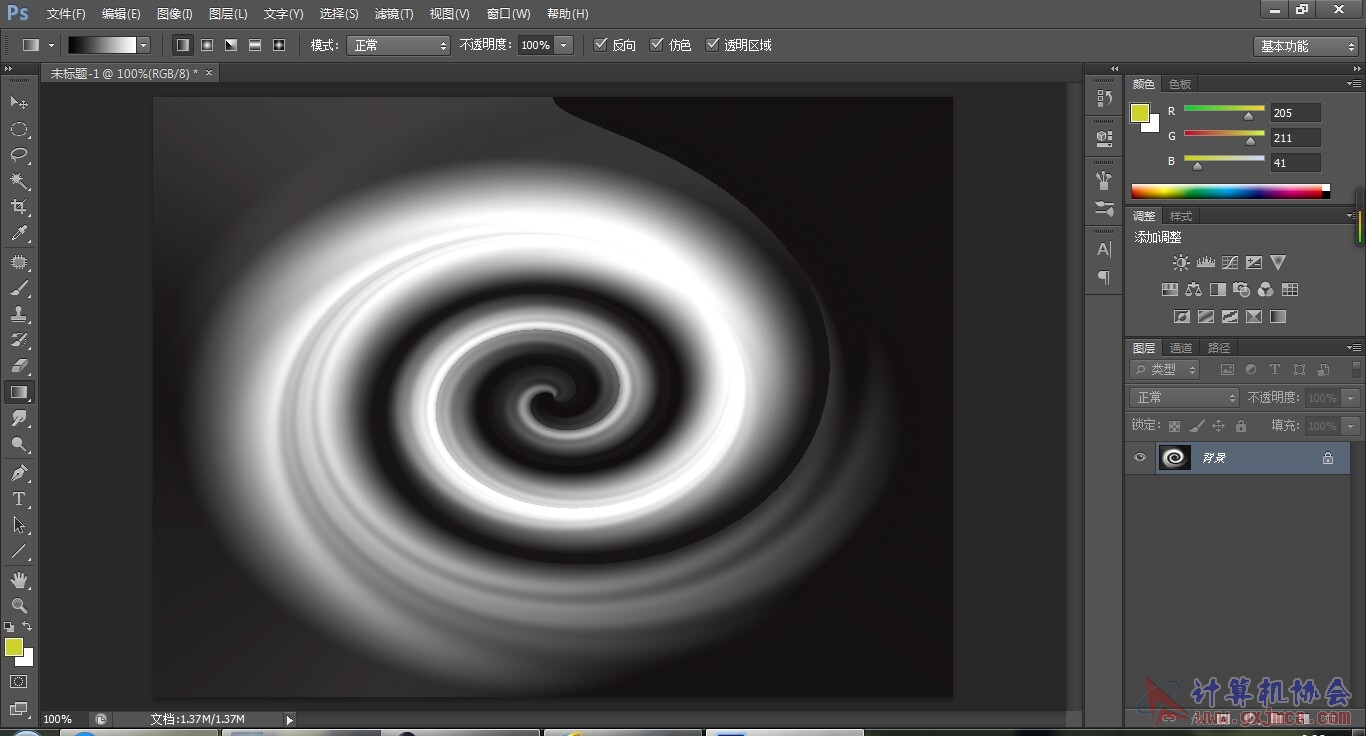
Task: Select the Path Selection tool
Action: 19,525
